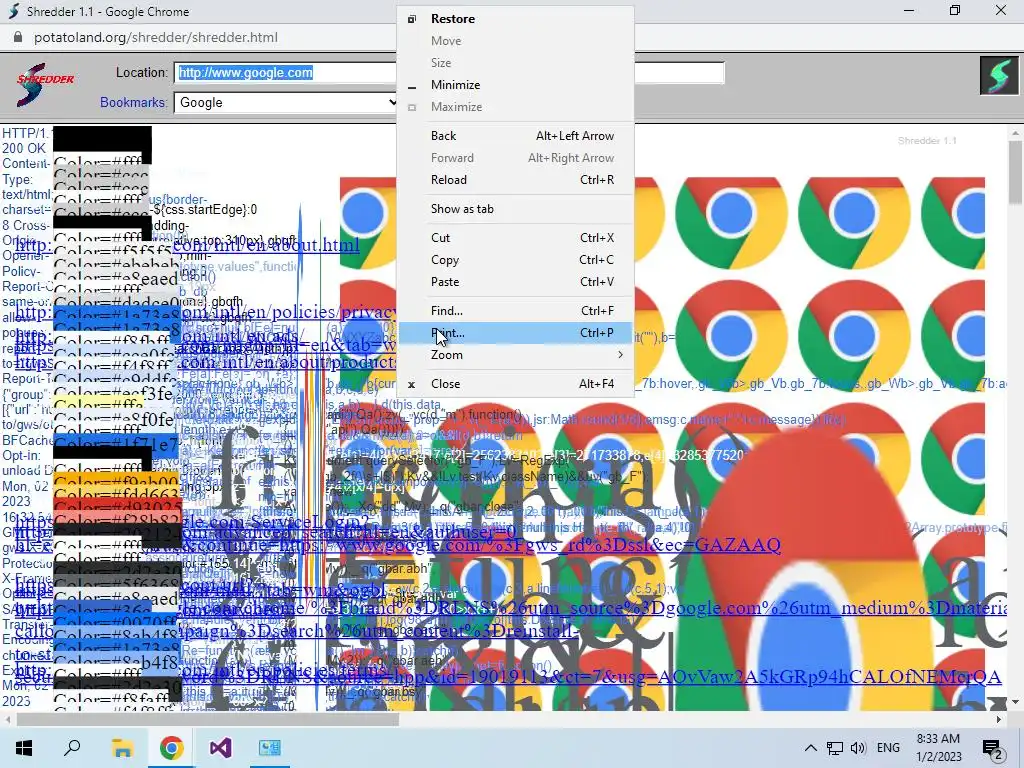
Task: Open the notification center icon
Action: tap(992, 748)
